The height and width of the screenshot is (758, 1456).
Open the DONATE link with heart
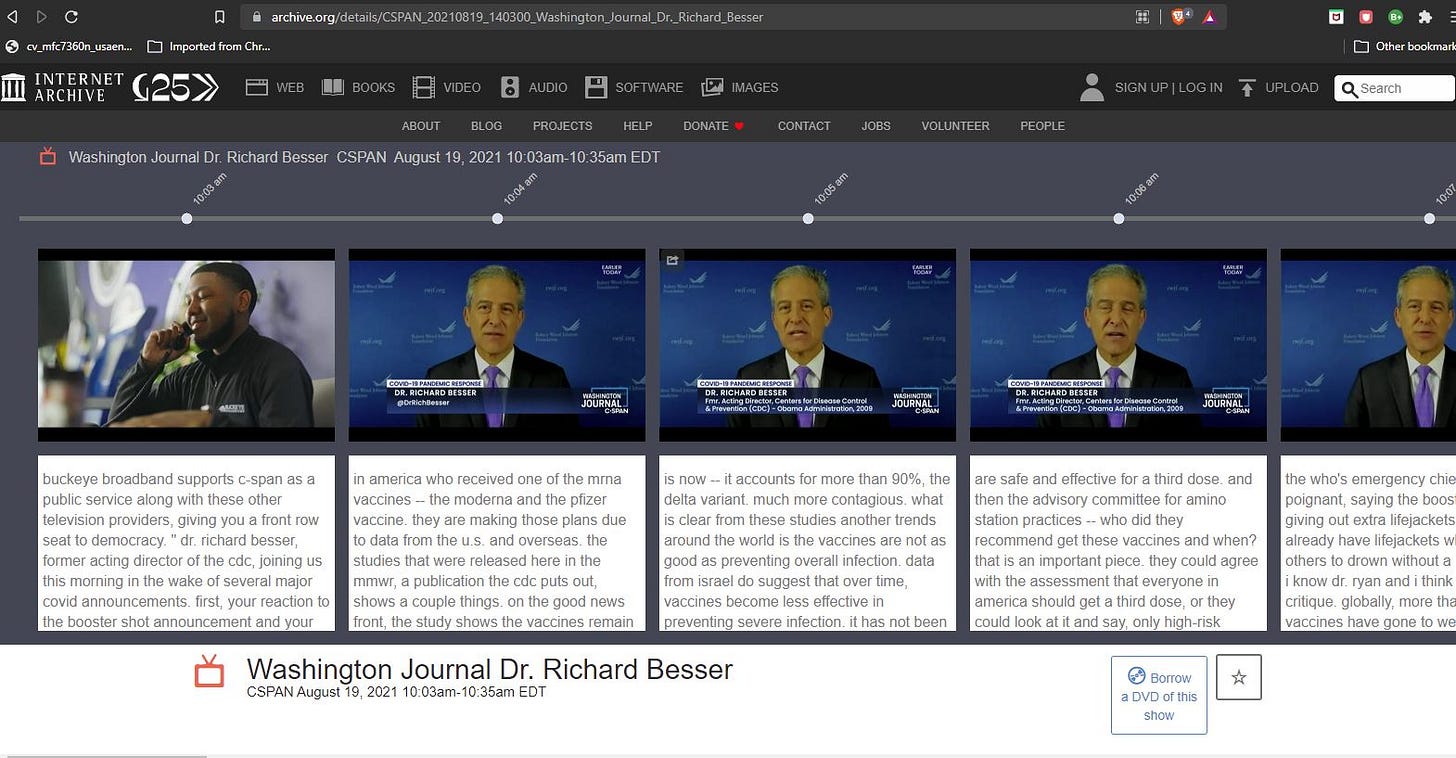[x=714, y=126]
